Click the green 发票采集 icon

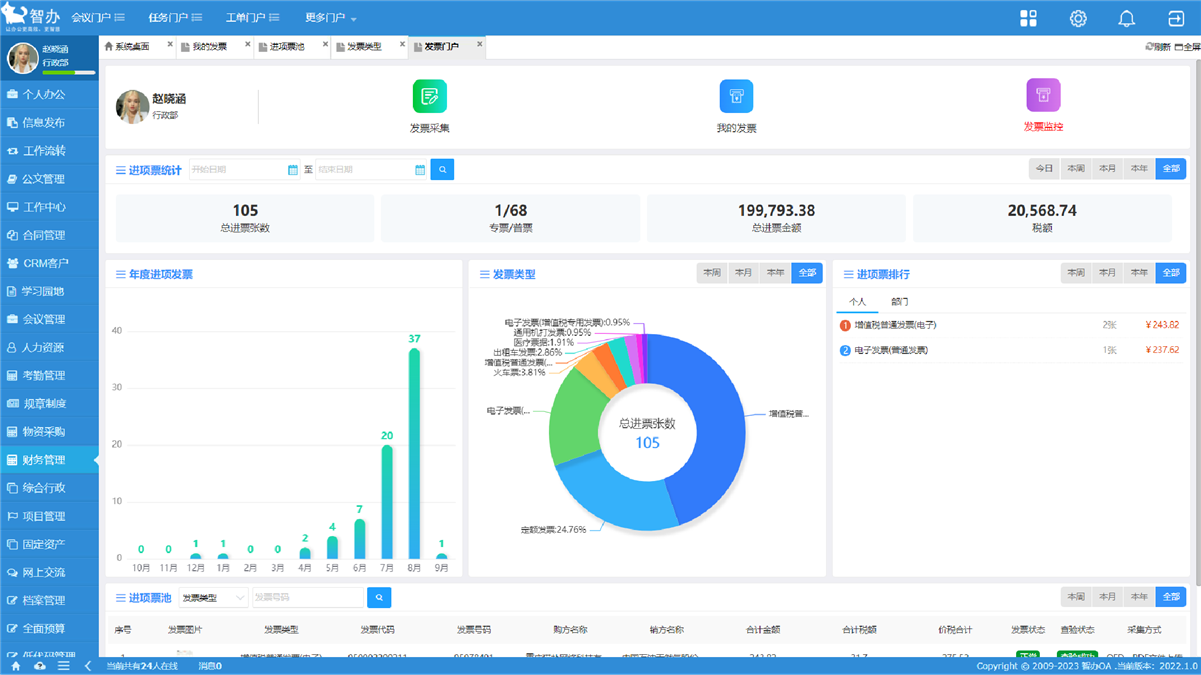click(429, 96)
